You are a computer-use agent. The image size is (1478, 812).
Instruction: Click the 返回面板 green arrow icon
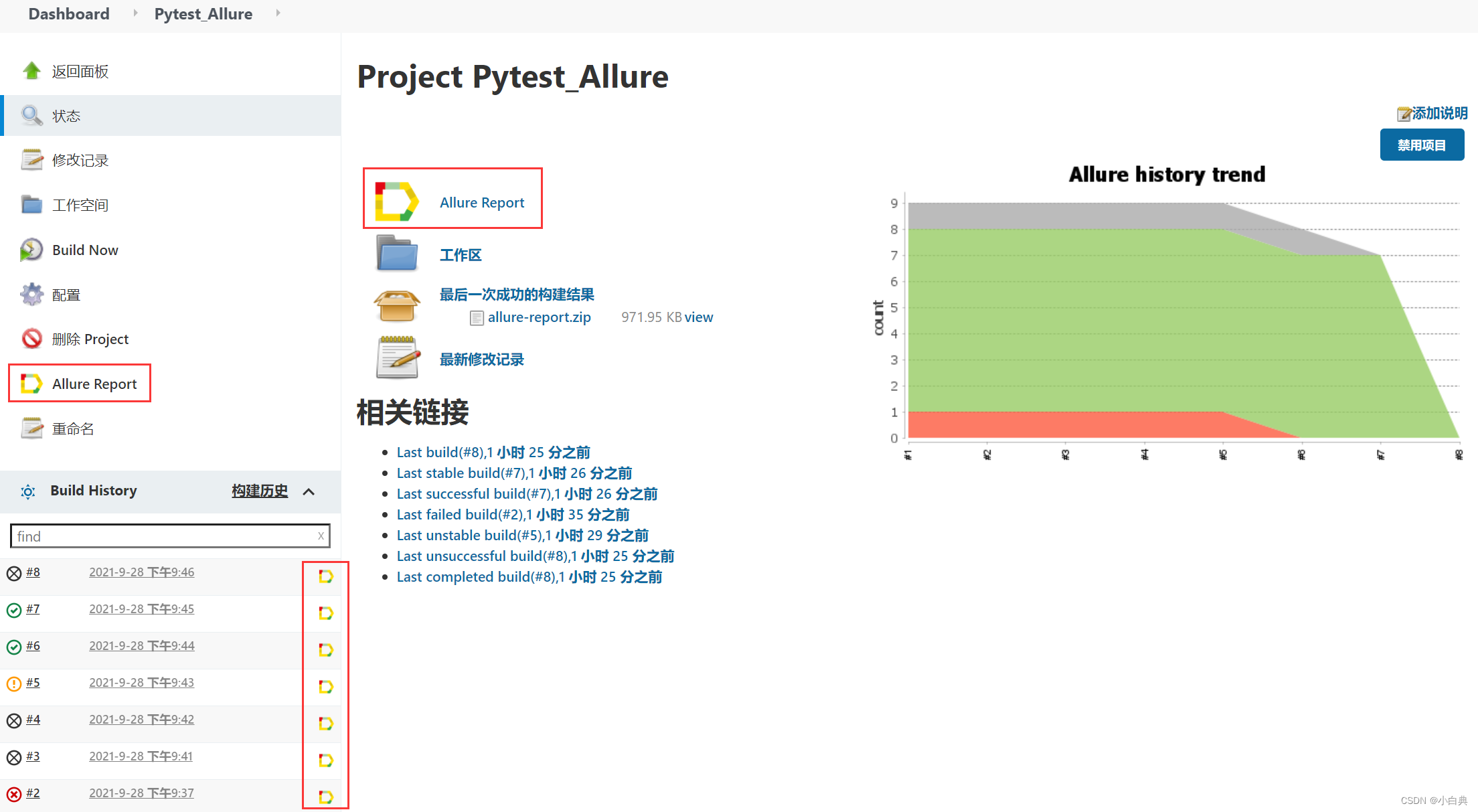pyautogui.click(x=31, y=71)
